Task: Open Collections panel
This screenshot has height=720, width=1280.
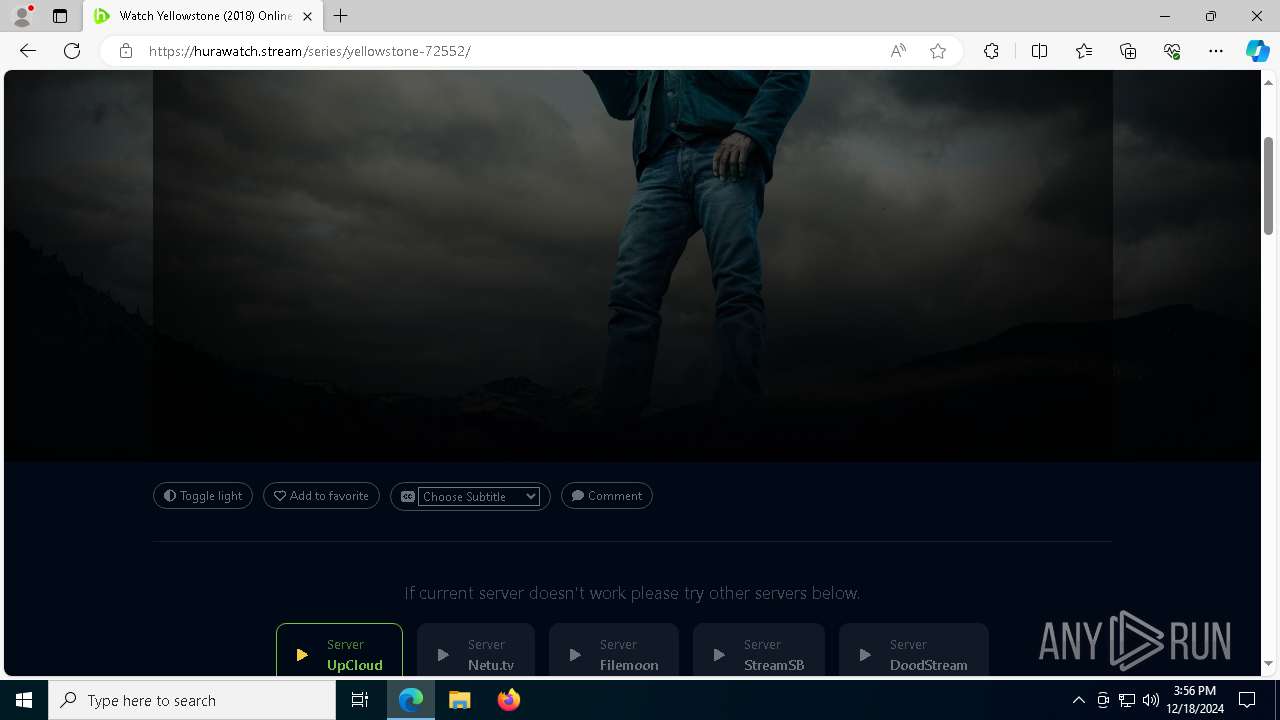Action: pyautogui.click(x=1128, y=51)
